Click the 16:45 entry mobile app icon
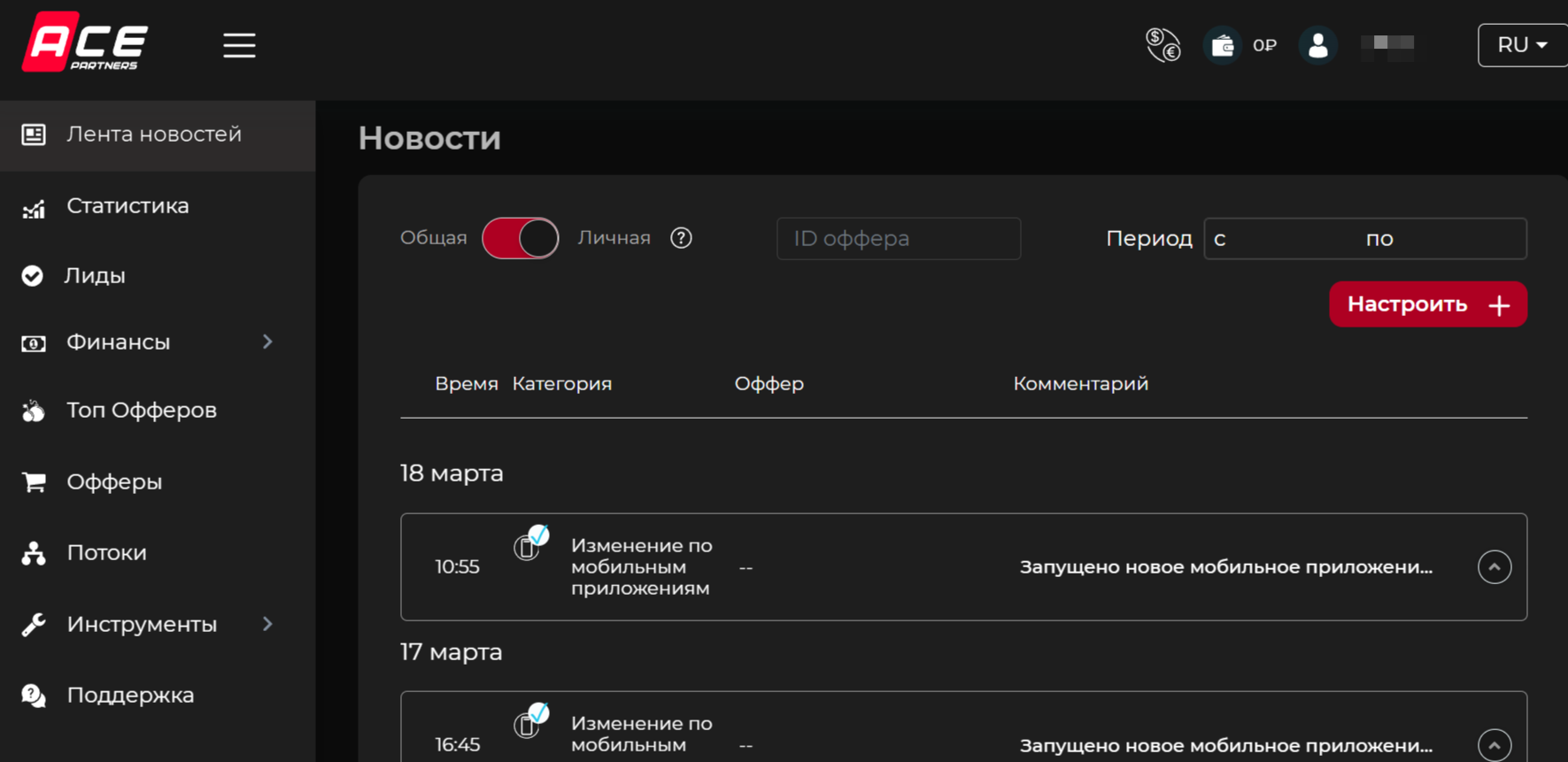The height and width of the screenshot is (762, 1568). [x=531, y=720]
